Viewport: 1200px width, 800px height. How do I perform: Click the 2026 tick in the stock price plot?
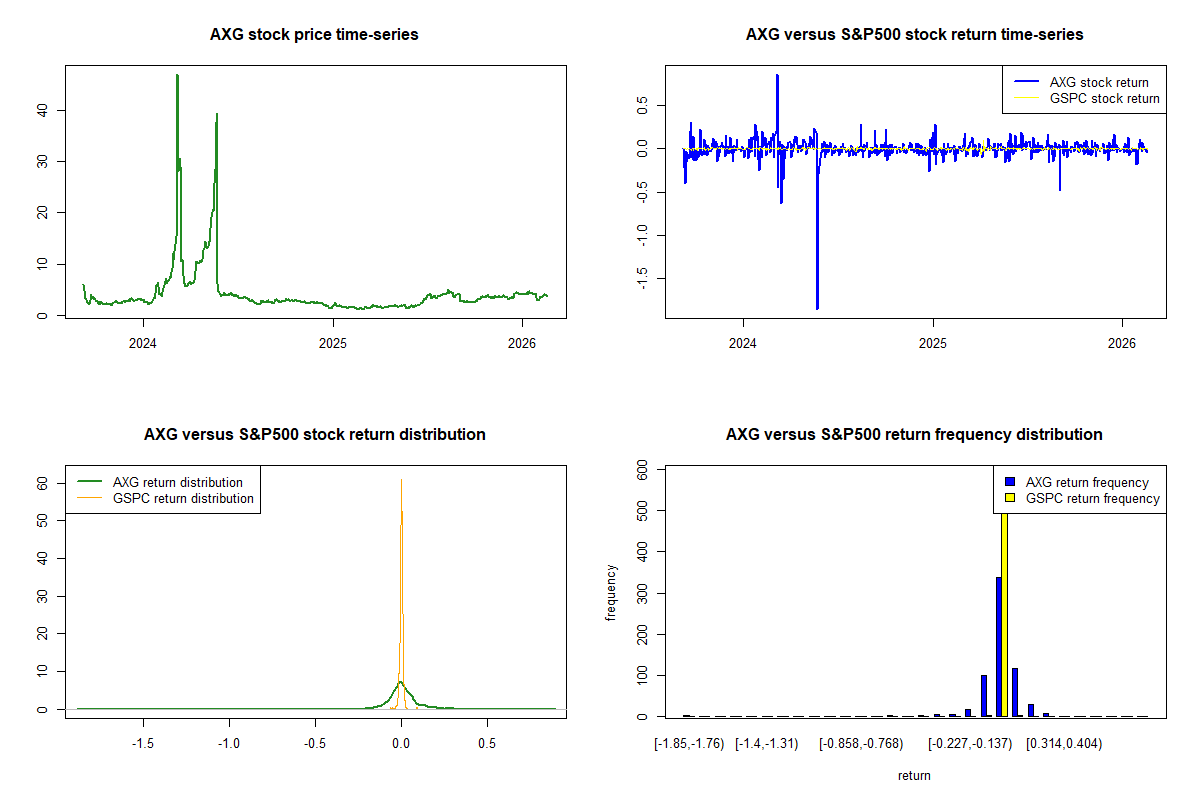click(x=522, y=342)
